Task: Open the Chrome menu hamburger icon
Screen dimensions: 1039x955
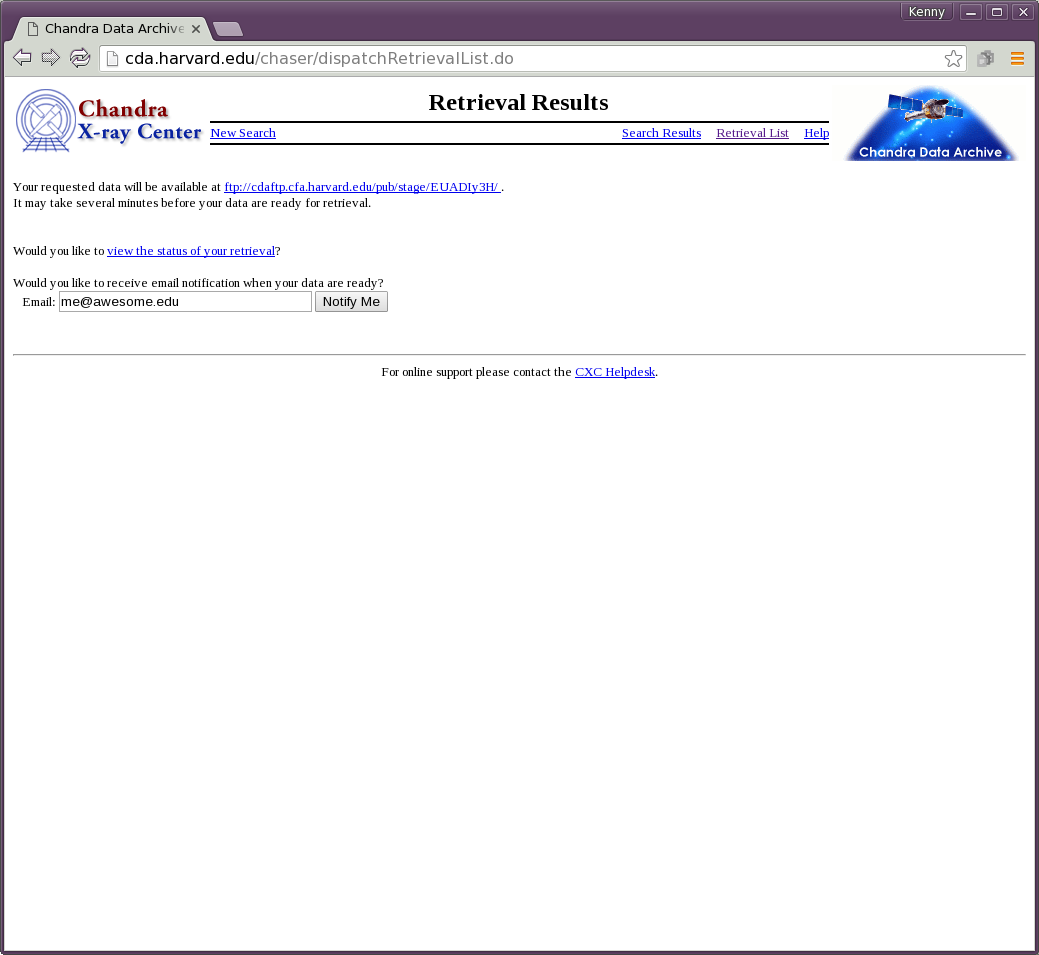Action: tap(1017, 59)
